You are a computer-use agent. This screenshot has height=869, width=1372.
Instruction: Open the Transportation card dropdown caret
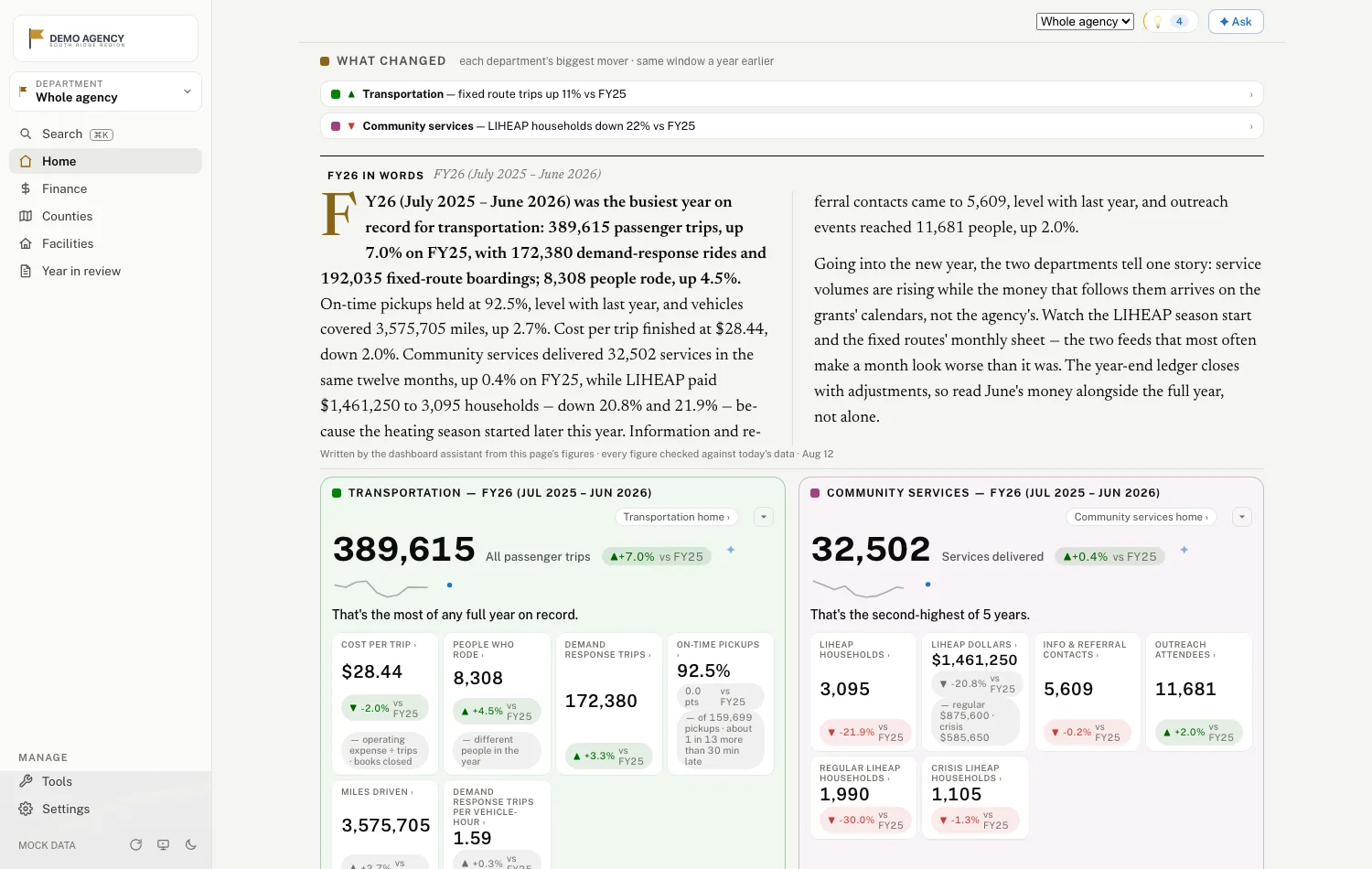(x=764, y=517)
